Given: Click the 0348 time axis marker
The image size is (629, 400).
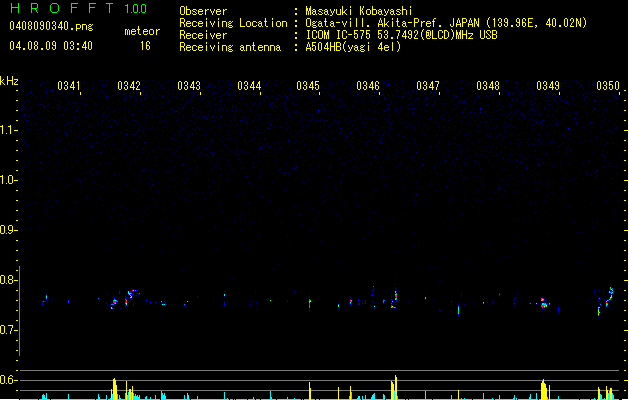Looking at the screenshot, I should click(488, 86).
